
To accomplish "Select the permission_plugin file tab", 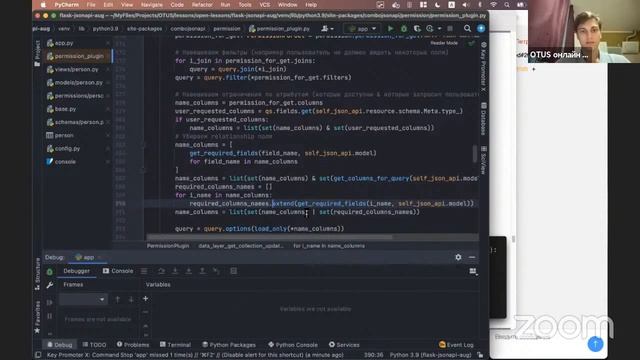I will [78, 56].
